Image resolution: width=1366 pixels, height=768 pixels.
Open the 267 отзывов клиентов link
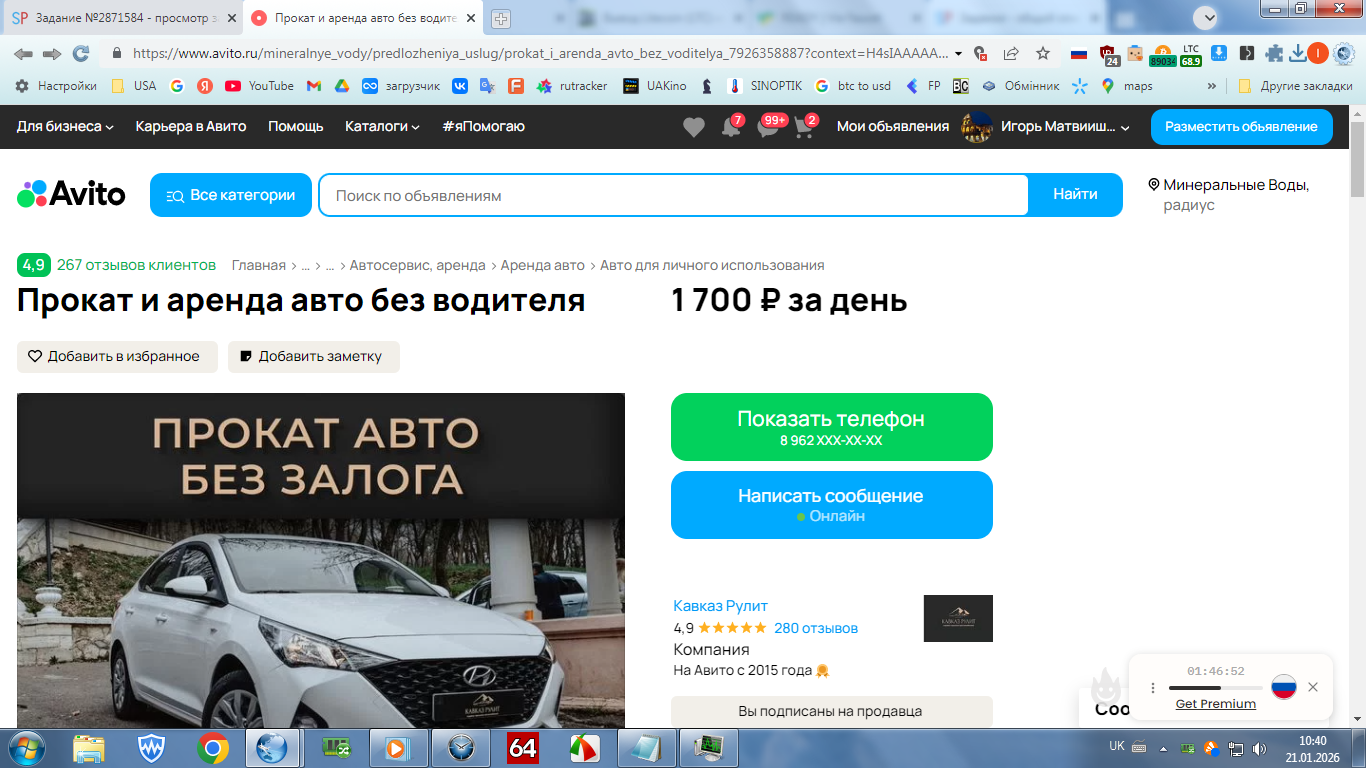pos(137,265)
